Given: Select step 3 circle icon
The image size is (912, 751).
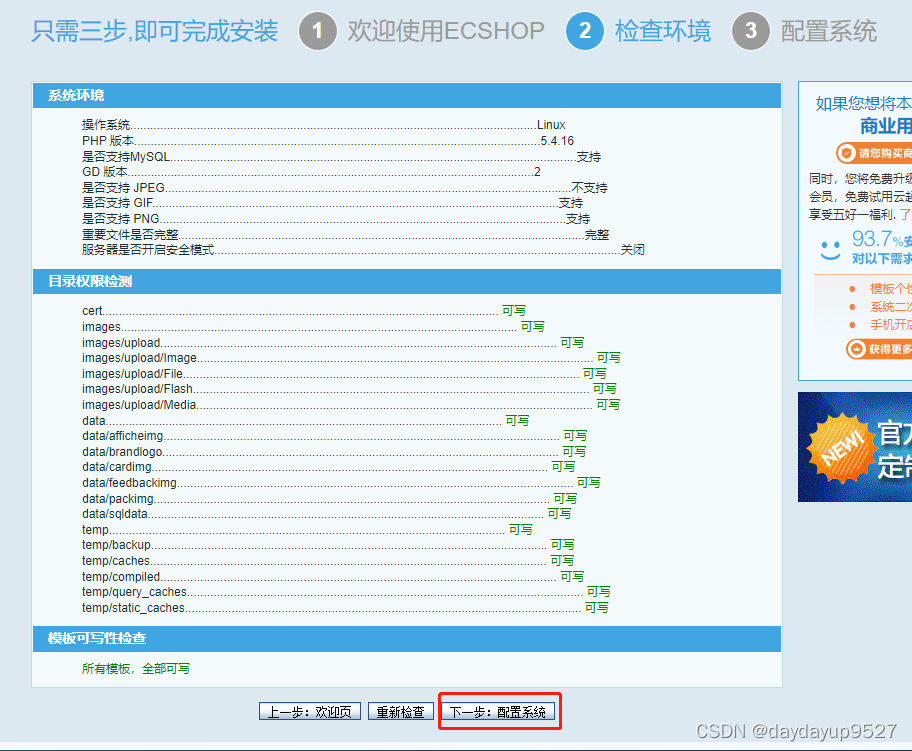Looking at the screenshot, I should coord(751,31).
